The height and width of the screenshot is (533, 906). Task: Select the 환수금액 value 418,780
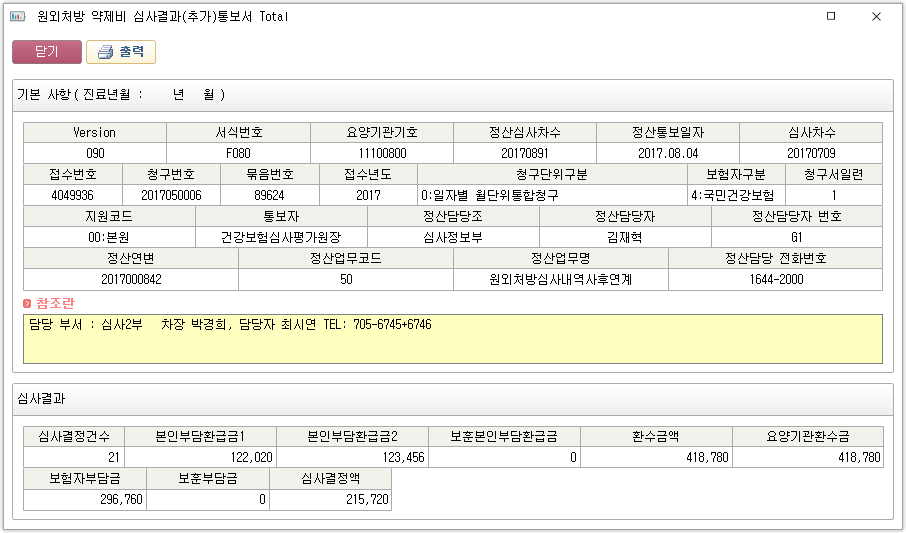pyautogui.click(x=655, y=458)
